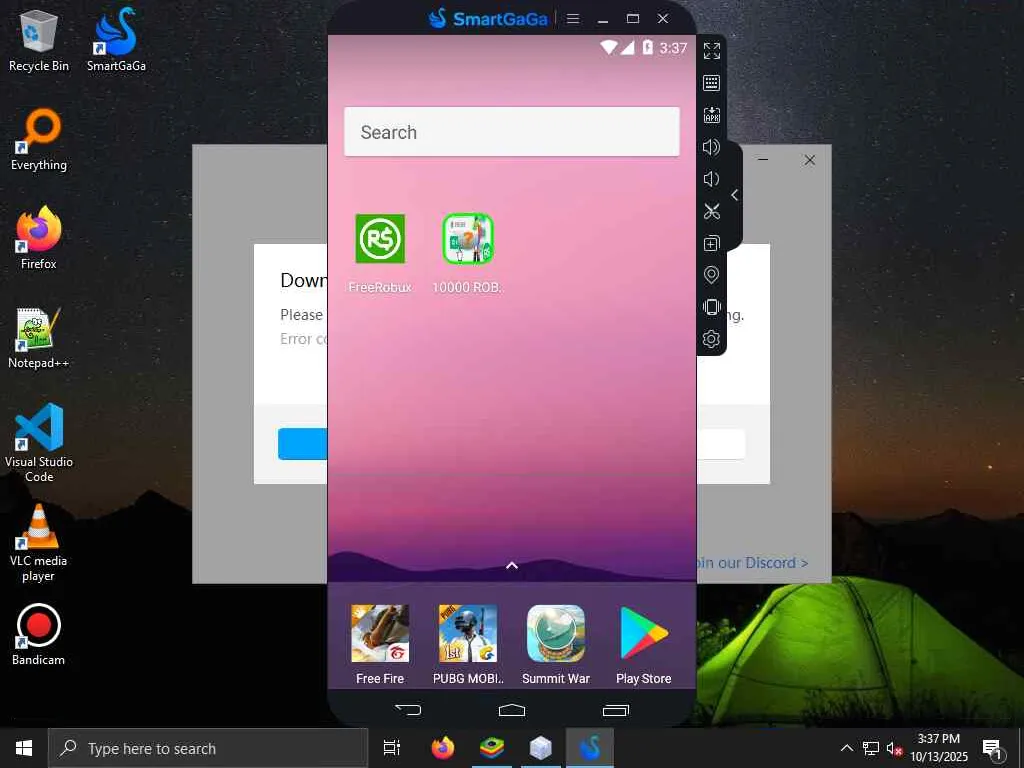Image resolution: width=1024 pixels, height=768 pixels.
Task: Select the Visual Studio Code desktop shortcut
Action: pos(39,443)
